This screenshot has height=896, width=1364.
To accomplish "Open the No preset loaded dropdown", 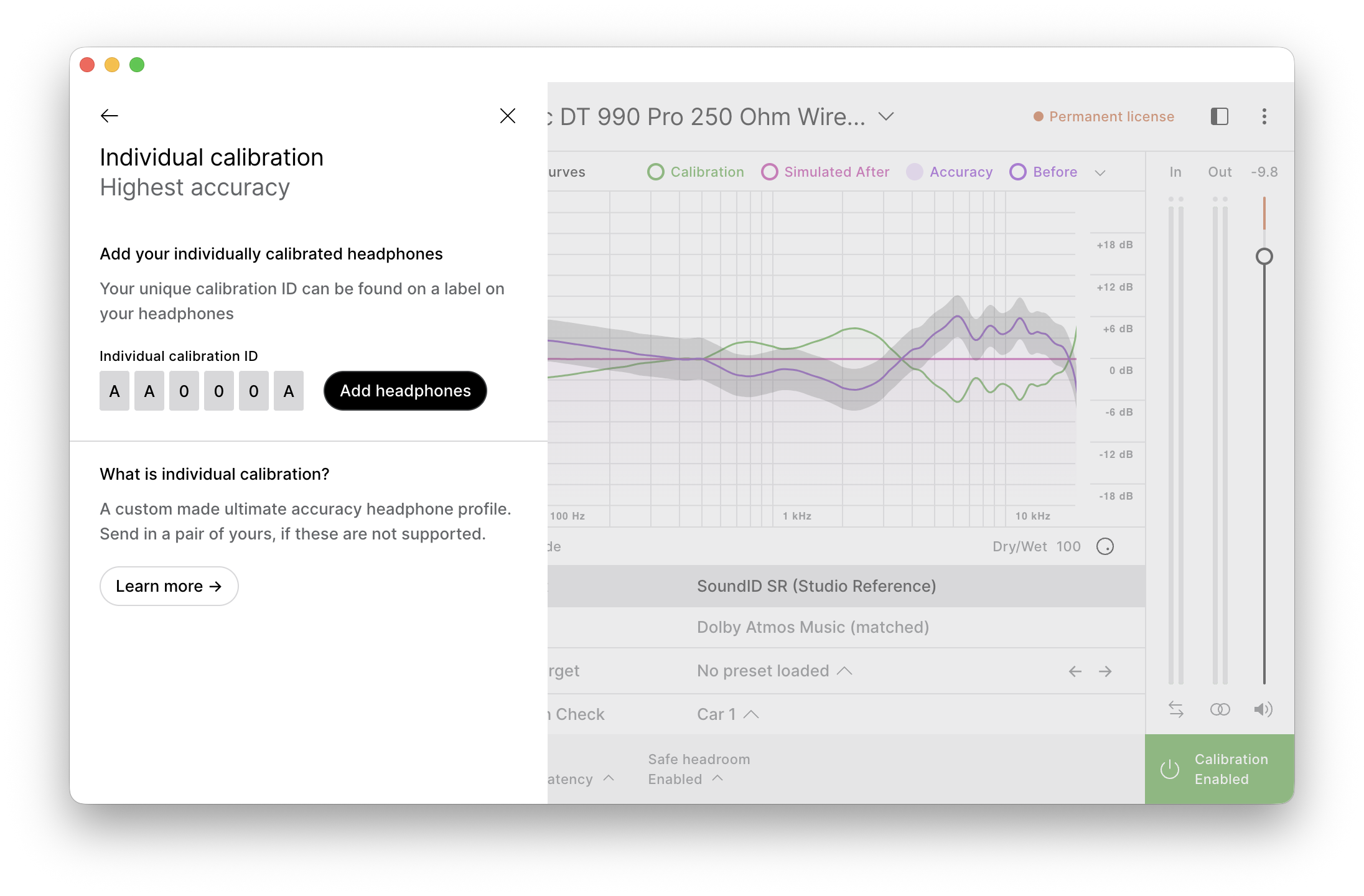I will point(775,671).
